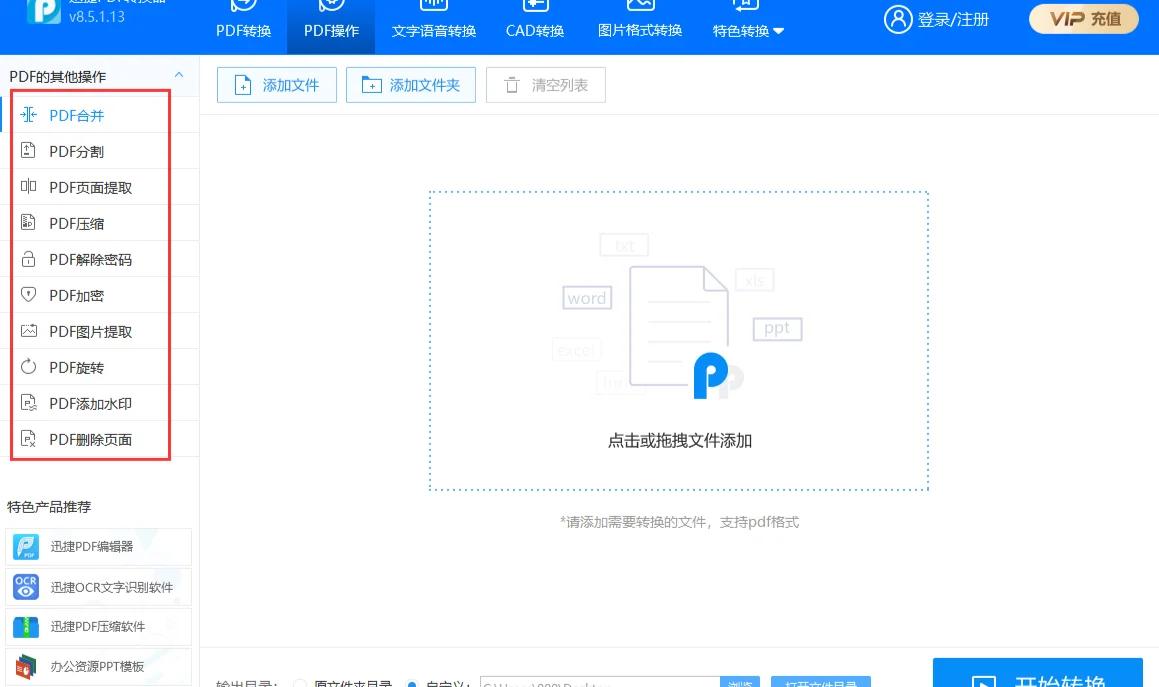The width and height of the screenshot is (1159, 687).
Task: Open the PDF合并 merge tool
Action: (100, 115)
